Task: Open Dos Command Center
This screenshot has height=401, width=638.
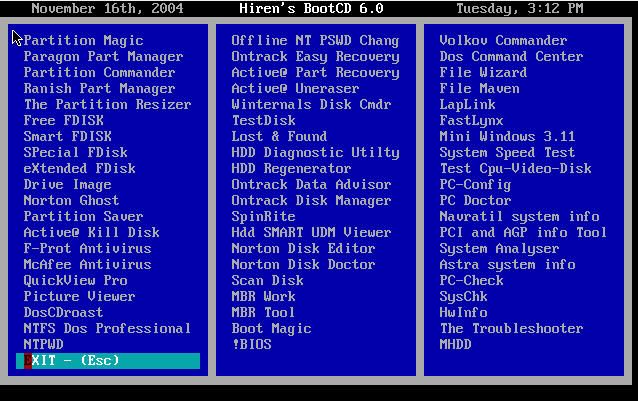Action: click(x=511, y=57)
